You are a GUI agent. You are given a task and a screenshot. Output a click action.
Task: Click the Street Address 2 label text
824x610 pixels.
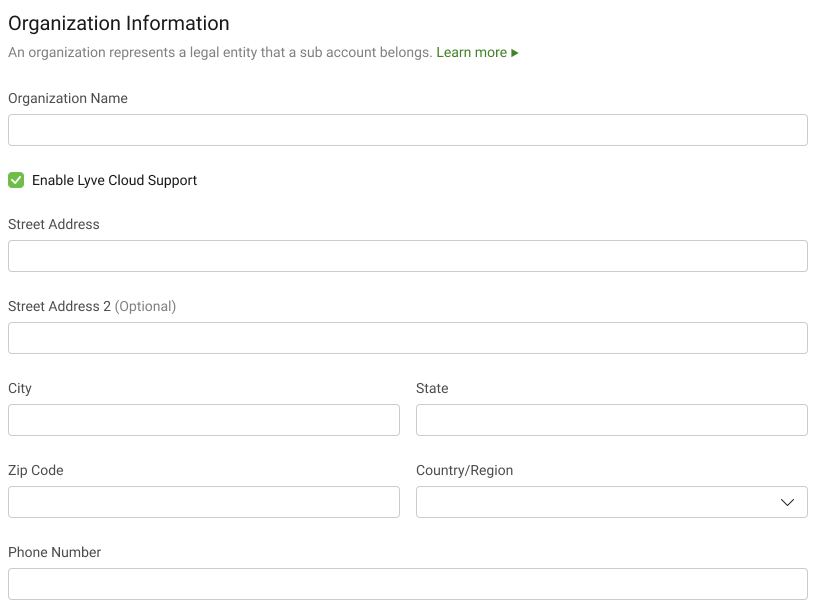click(x=60, y=306)
